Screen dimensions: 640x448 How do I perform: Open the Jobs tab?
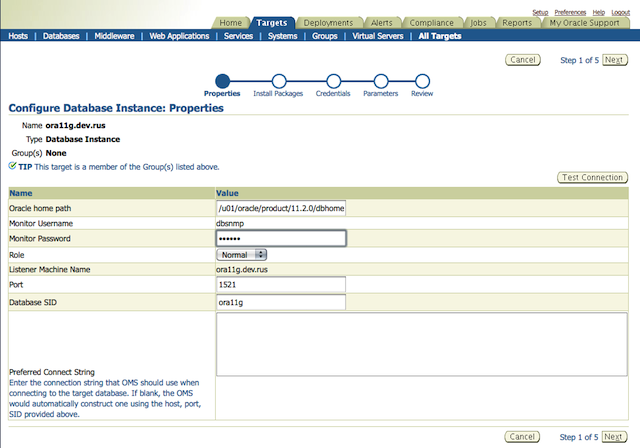pyautogui.click(x=478, y=23)
